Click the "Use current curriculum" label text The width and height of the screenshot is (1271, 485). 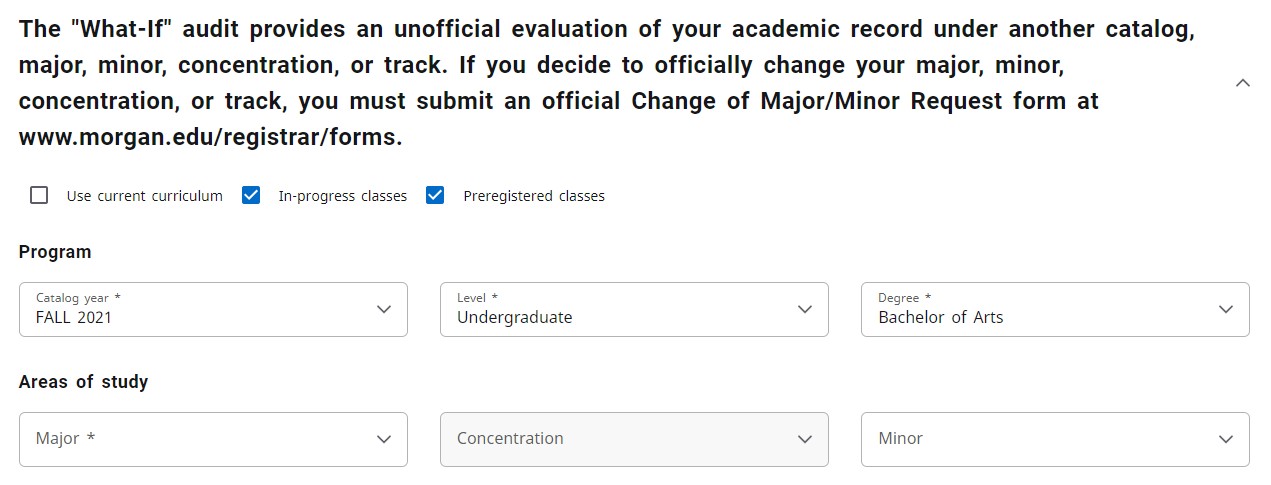pyautogui.click(x=144, y=196)
